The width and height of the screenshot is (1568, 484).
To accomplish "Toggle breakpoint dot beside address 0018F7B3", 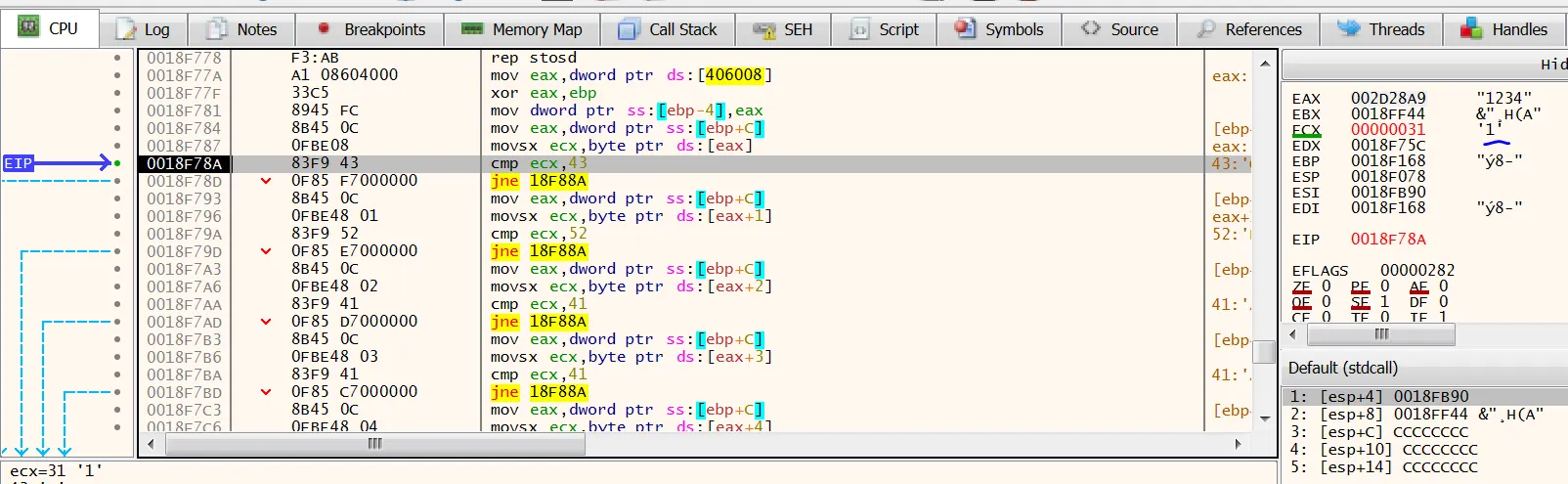I will click(x=117, y=339).
